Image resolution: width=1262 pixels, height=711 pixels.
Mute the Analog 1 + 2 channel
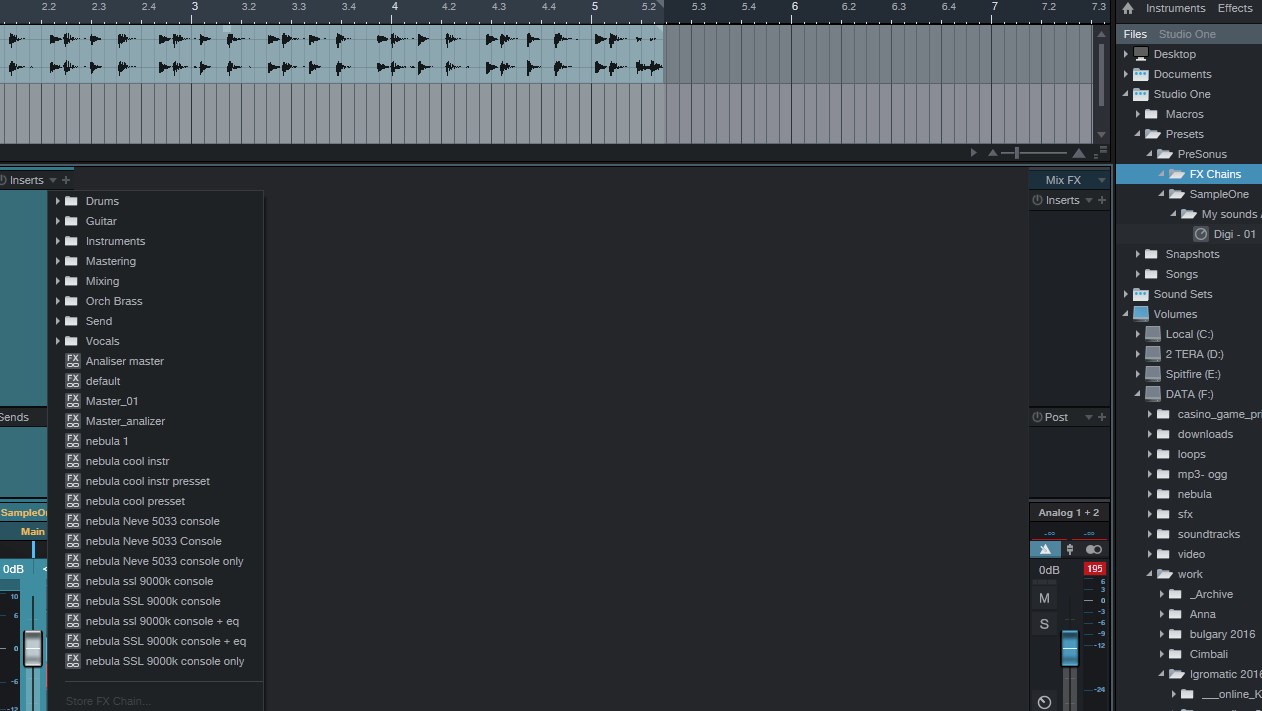pyautogui.click(x=1044, y=598)
